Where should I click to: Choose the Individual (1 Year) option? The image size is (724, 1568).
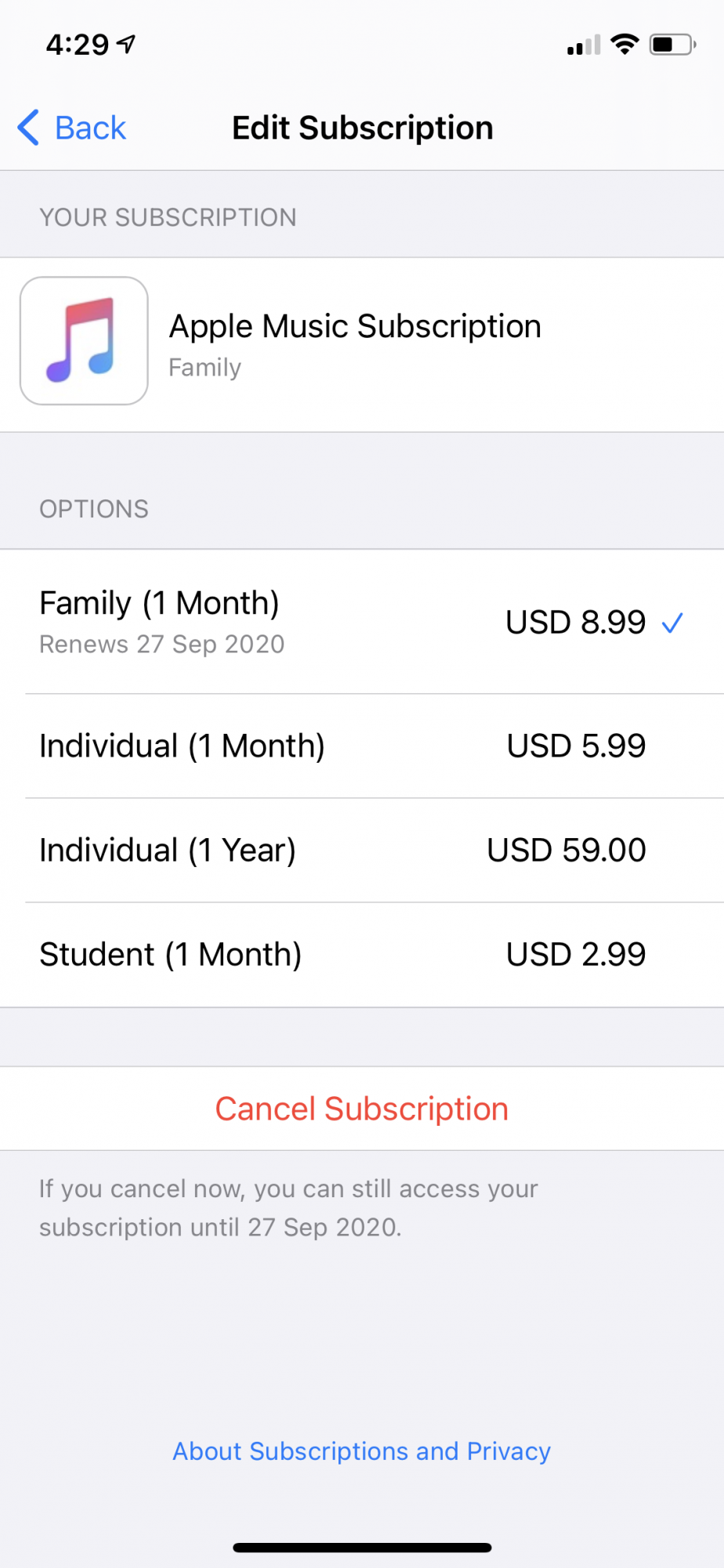(362, 851)
